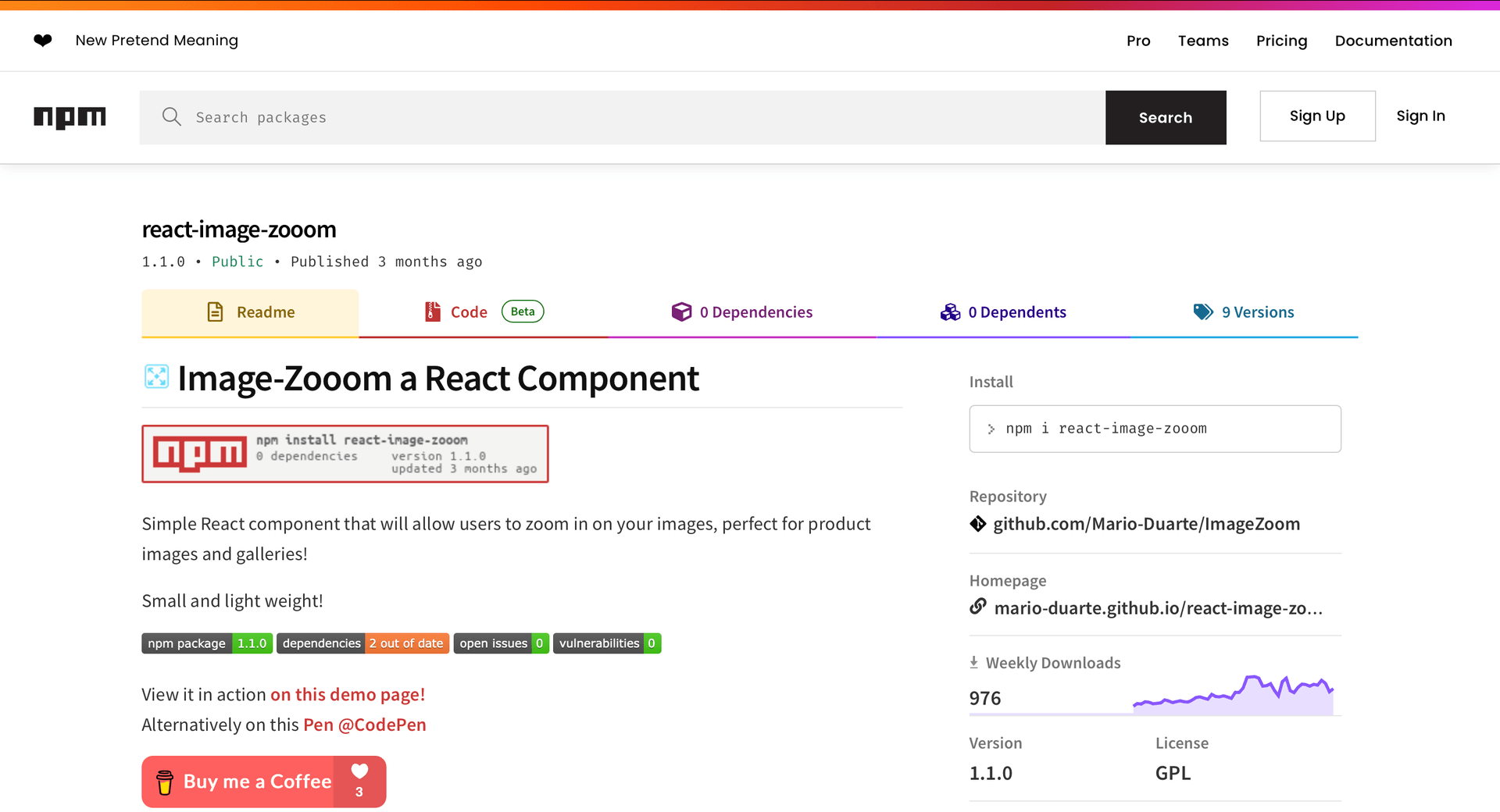Open the npm logo home link
Image resolution: width=1500 pixels, height=812 pixels.
pos(70,117)
